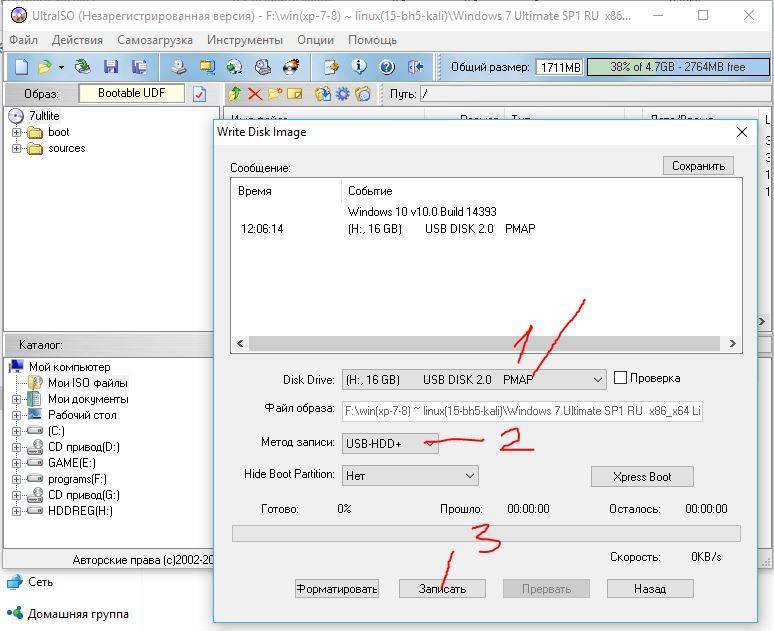Click the message log right scroll arrow
Image resolution: width=774 pixels, height=631 pixels.
733,344
